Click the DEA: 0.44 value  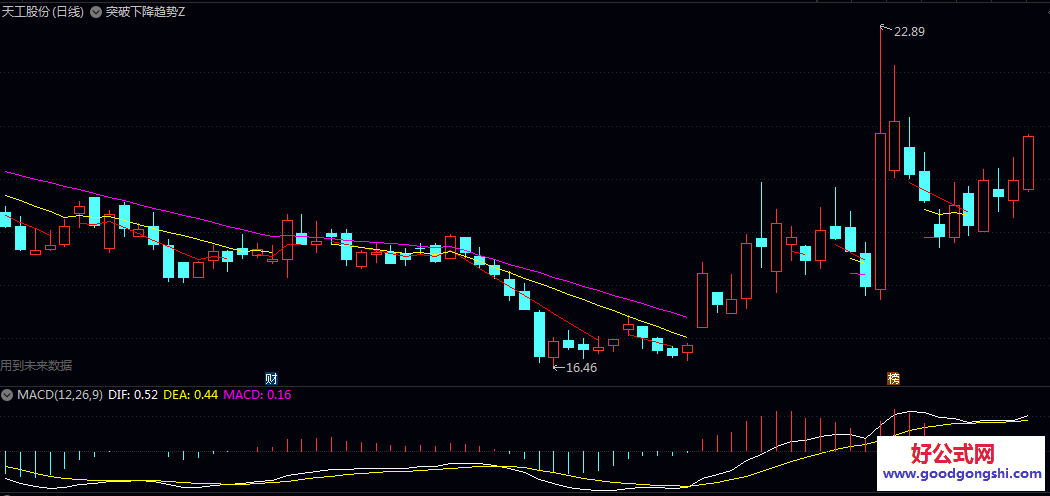(x=191, y=395)
